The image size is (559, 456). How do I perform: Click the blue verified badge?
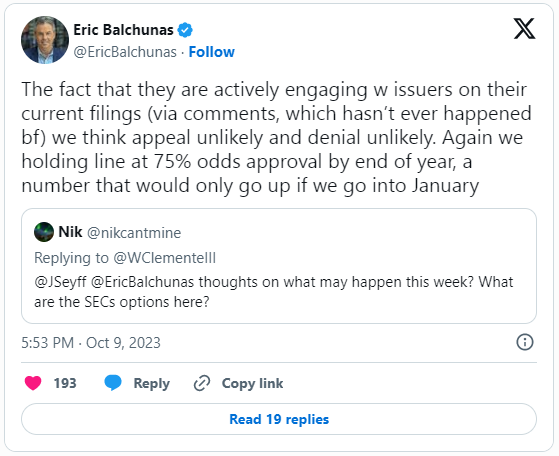(x=185, y=30)
